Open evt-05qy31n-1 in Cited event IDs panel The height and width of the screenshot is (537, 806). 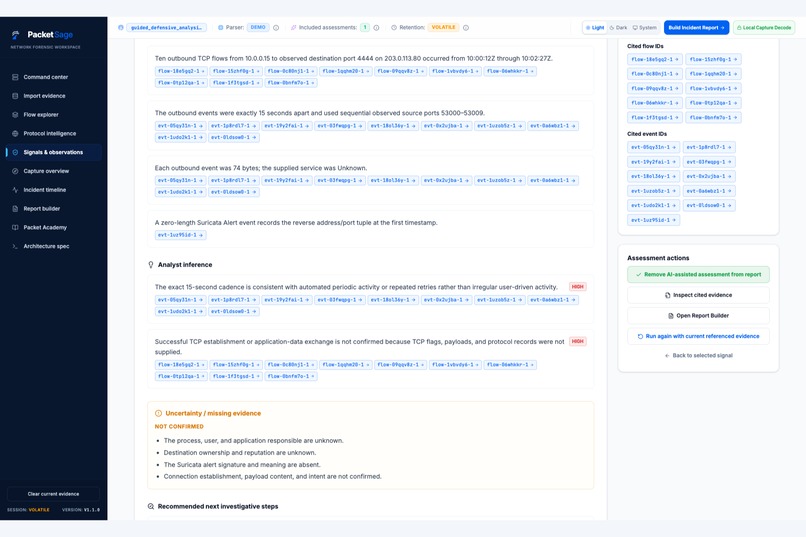[653, 147]
